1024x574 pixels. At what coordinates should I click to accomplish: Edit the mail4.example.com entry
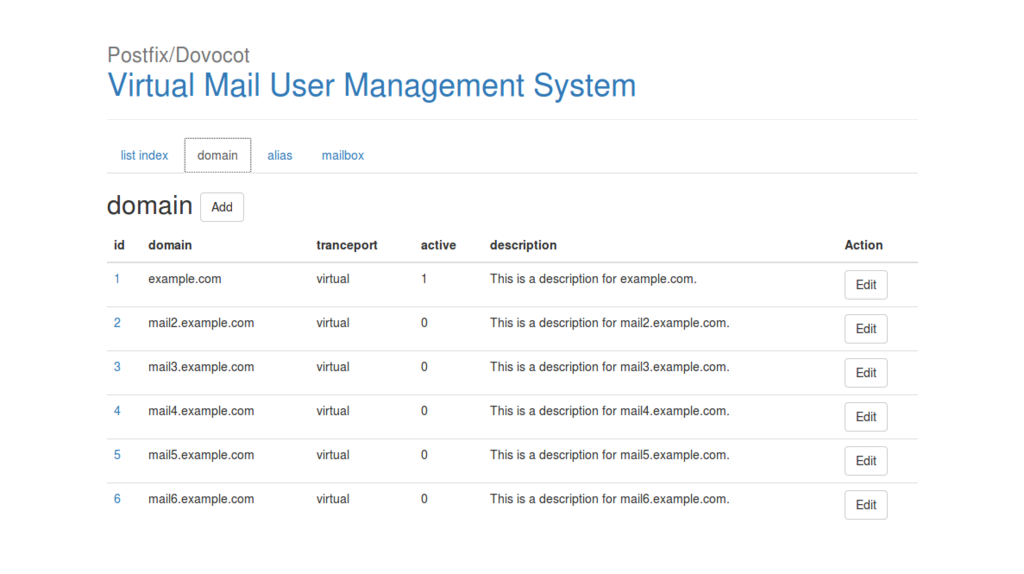(866, 417)
